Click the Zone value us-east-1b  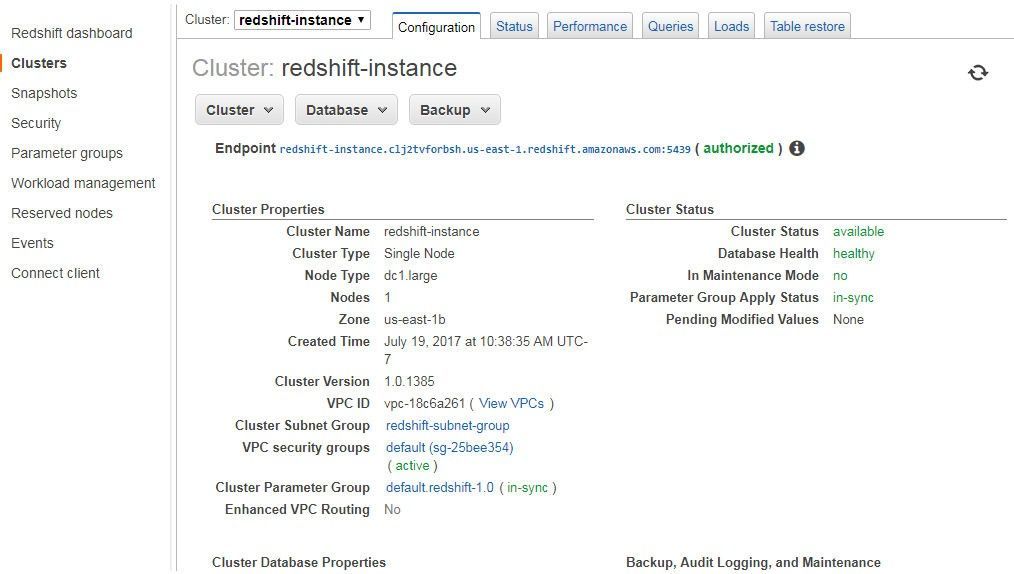pyautogui.click(x=415, y=319)
